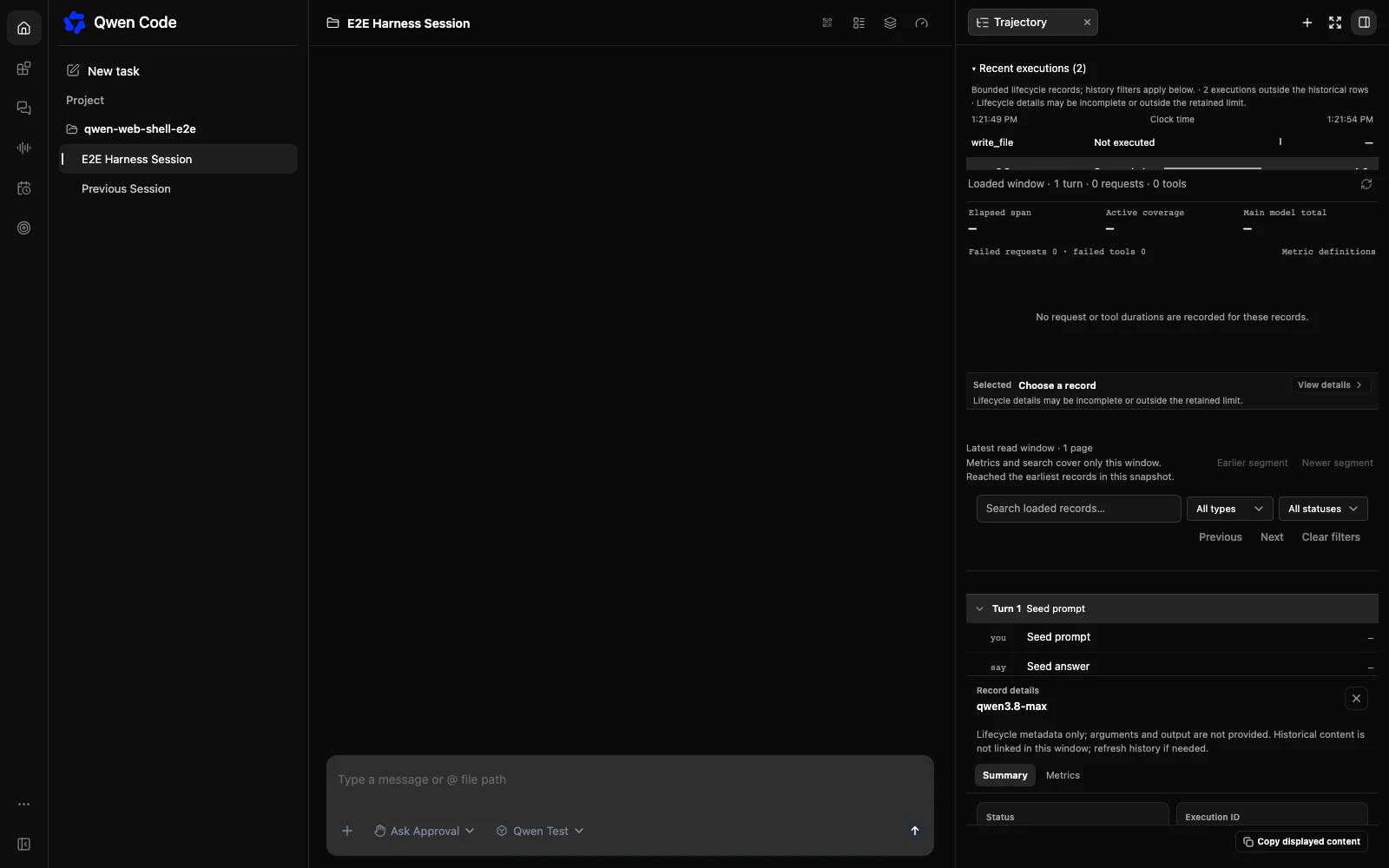This screenshot has height=868, width=1389.
Task: Select the qwen-web-shell-e2e project folder
Action: click(178, 129)
